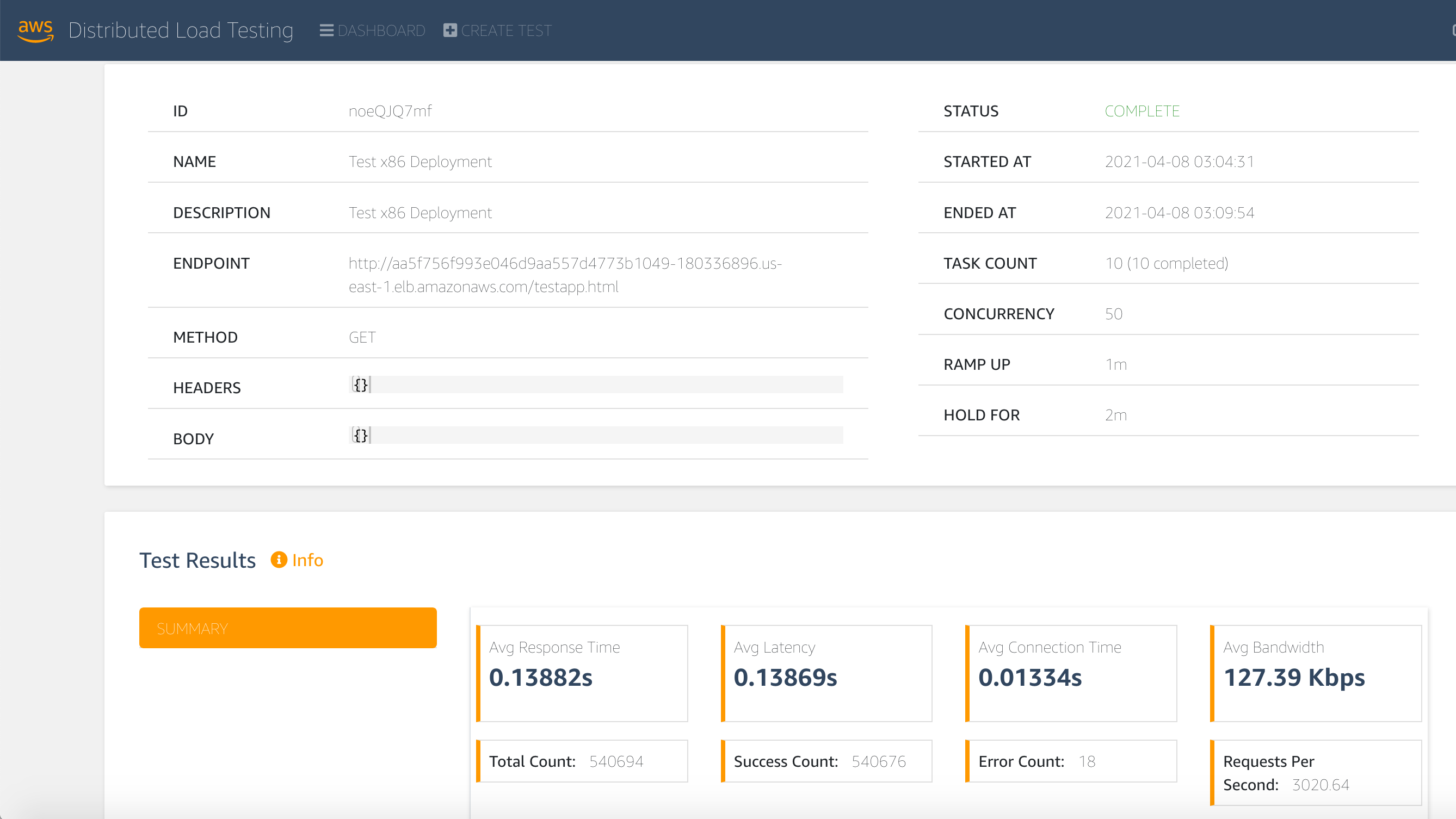Click the Info link beside Test Results
Screen dimensions: 1456x819
click(x=307, y=560)
